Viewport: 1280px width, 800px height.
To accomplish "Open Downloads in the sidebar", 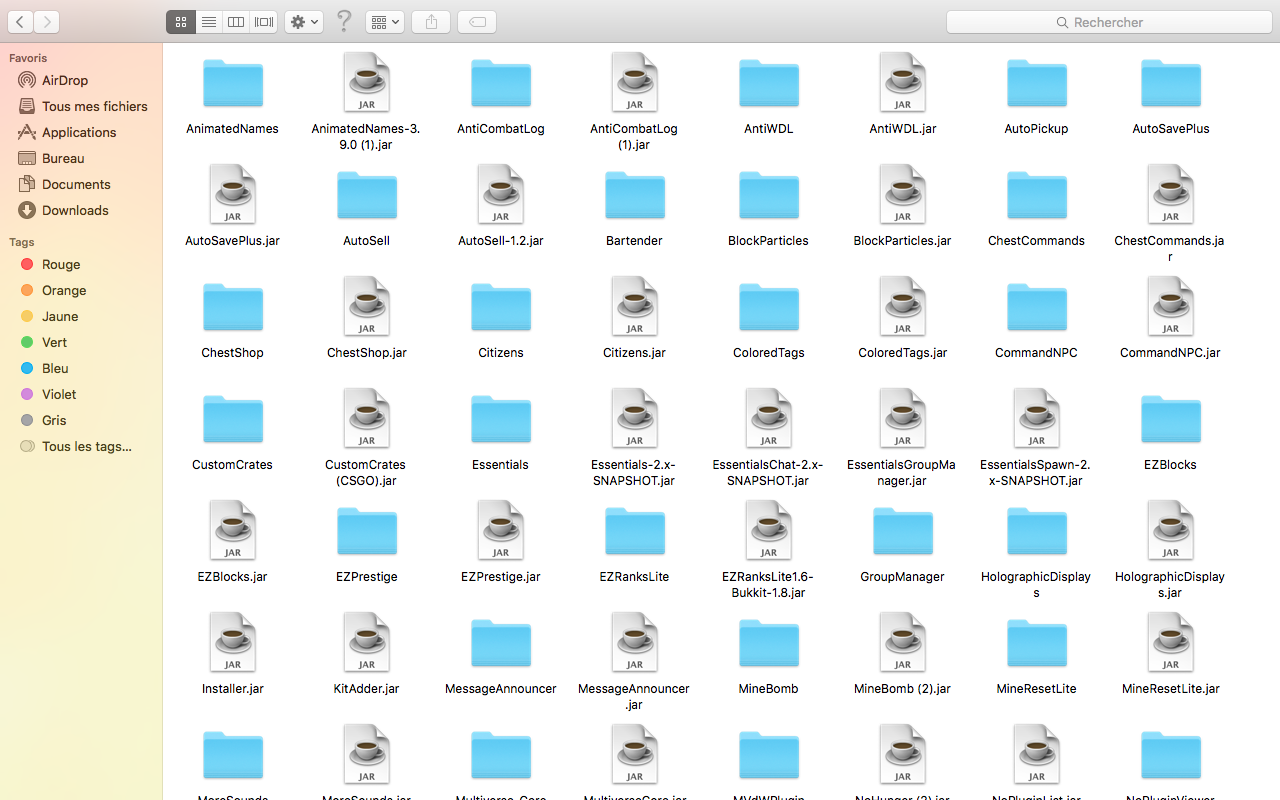I will coord(81,210).
